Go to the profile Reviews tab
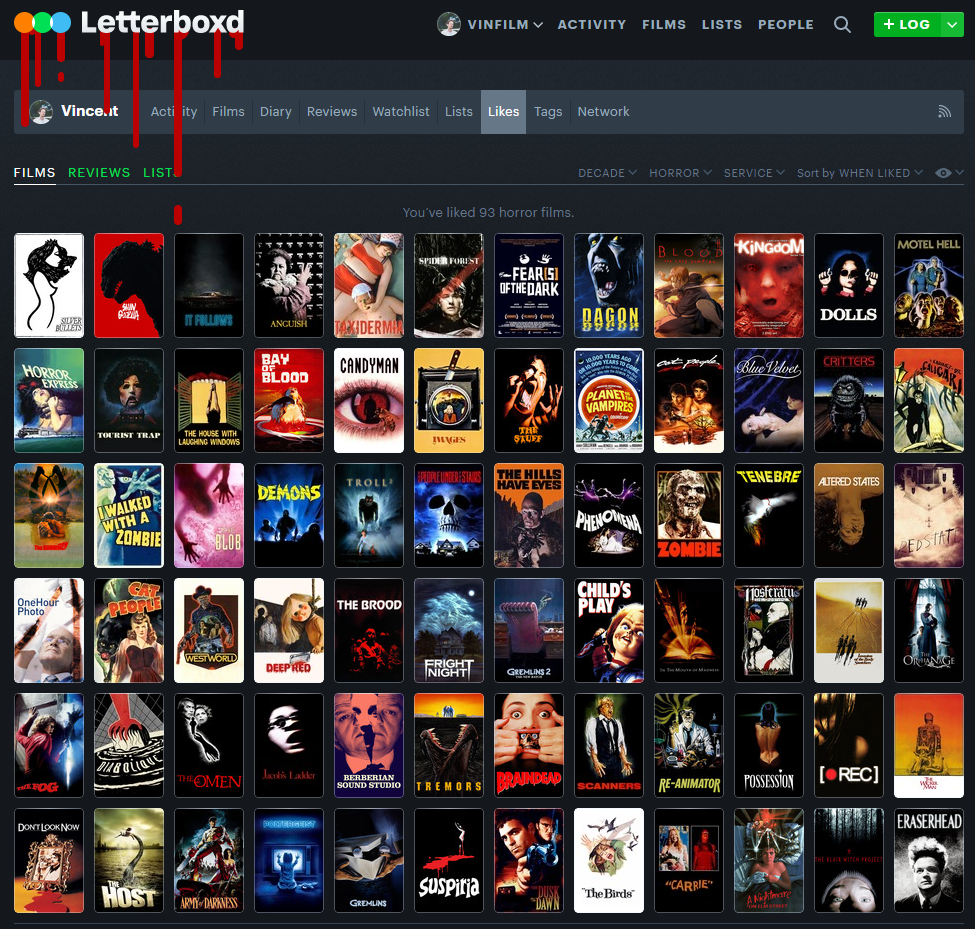 331,111
